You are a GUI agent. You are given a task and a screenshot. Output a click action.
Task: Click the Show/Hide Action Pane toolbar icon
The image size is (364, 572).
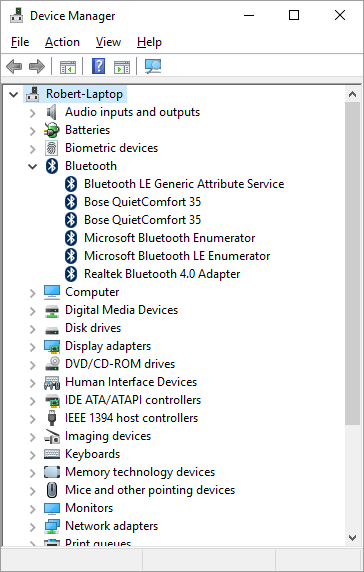coord(122,67)
